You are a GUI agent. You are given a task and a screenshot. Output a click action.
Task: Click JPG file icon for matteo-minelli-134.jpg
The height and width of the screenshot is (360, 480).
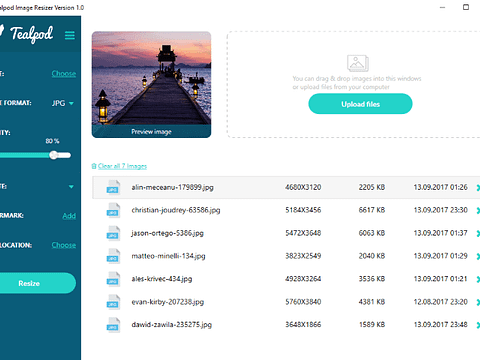pos(113,256)
